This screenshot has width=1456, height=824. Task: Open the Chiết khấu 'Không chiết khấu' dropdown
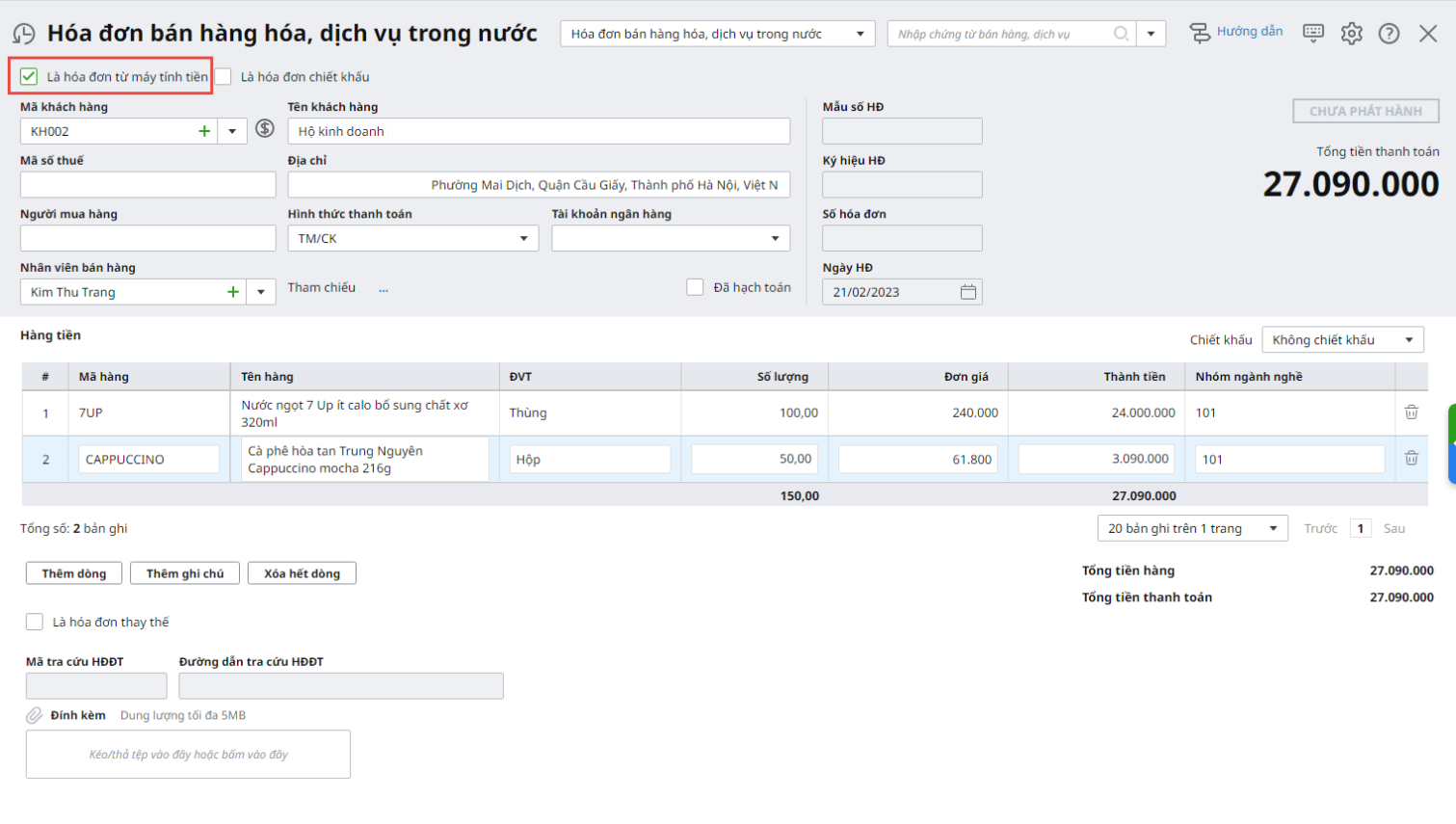point(1342,339)
